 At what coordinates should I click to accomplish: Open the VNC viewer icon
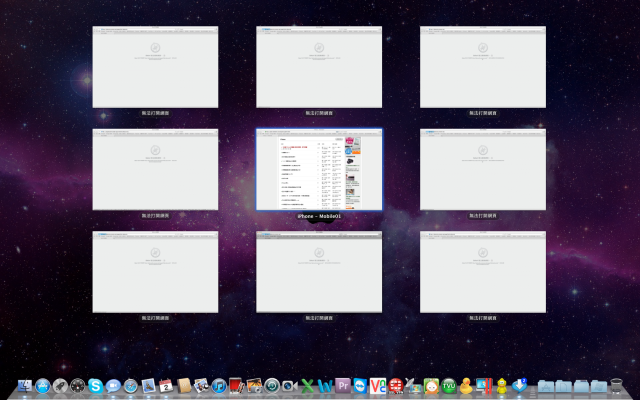(x=378, y=385)
